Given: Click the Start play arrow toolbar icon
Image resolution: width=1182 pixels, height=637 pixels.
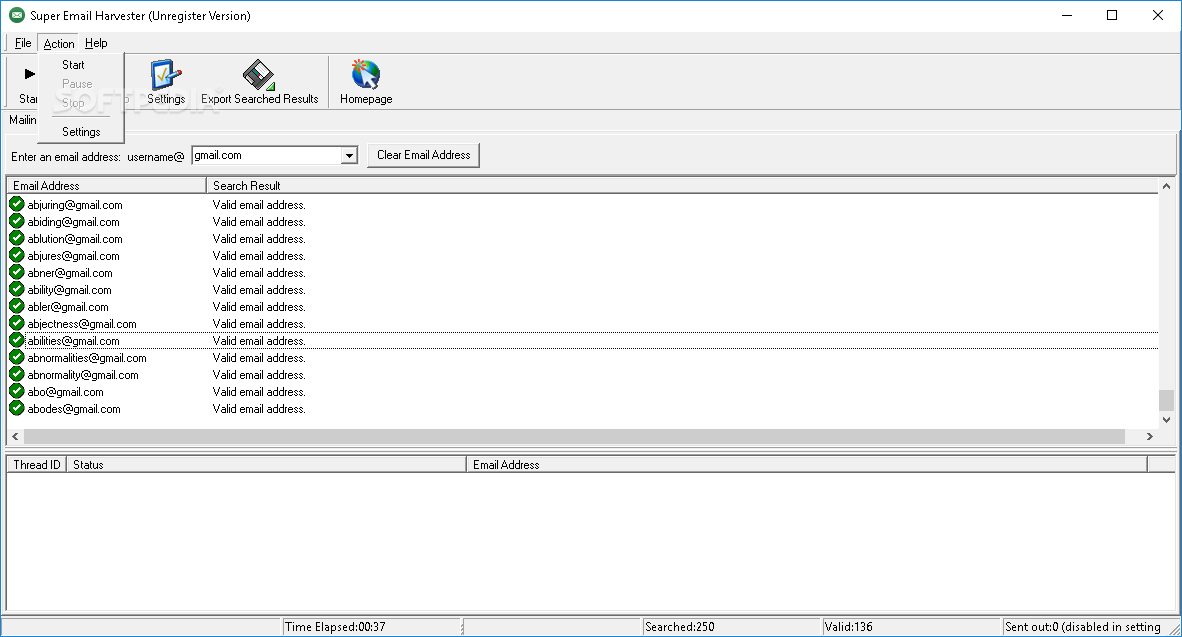Looking at the screenshot, I should click(x=29, y=74).
